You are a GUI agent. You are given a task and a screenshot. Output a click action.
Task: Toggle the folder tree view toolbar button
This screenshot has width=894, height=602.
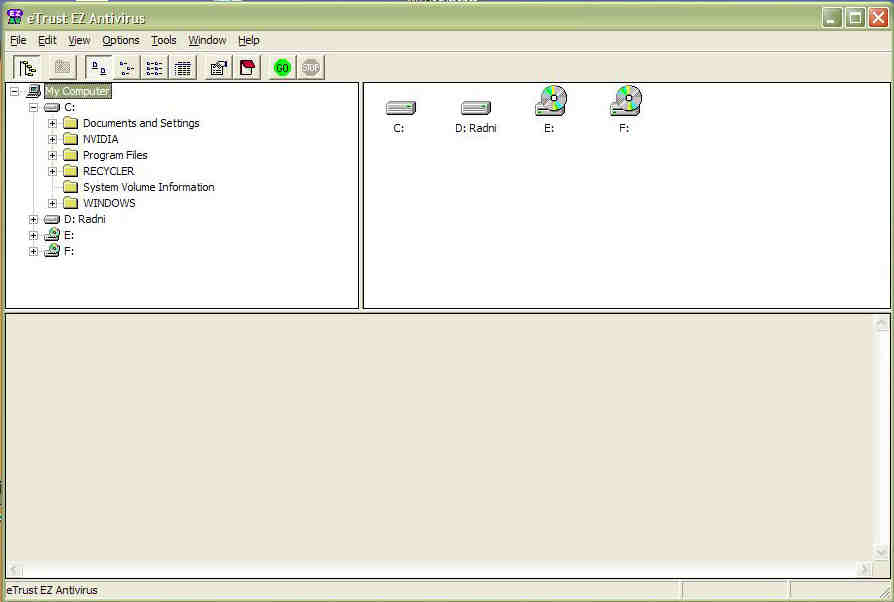click(27, 68)
